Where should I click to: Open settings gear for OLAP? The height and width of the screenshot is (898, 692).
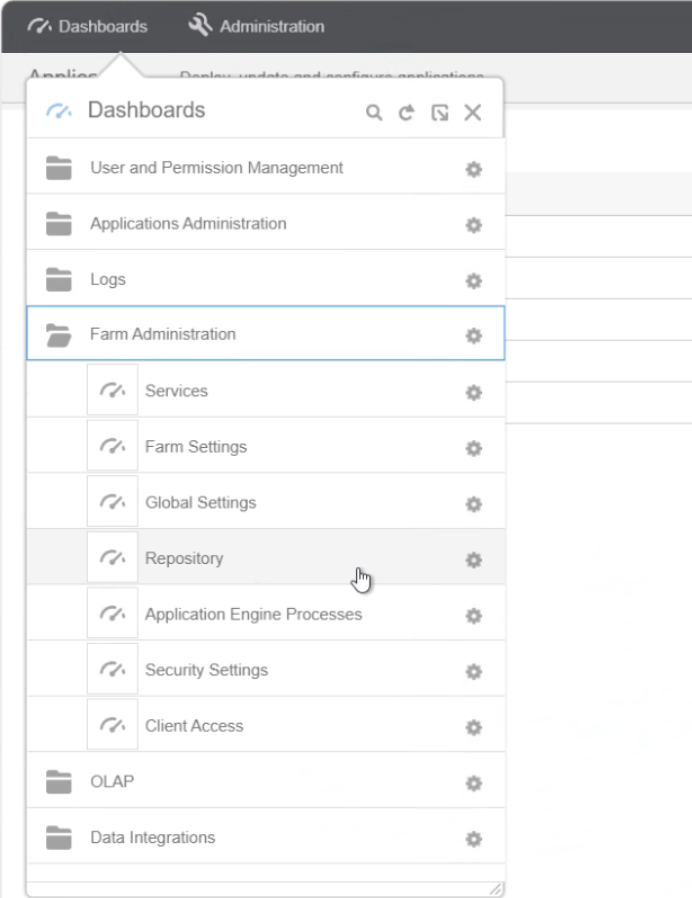[473, 783]
